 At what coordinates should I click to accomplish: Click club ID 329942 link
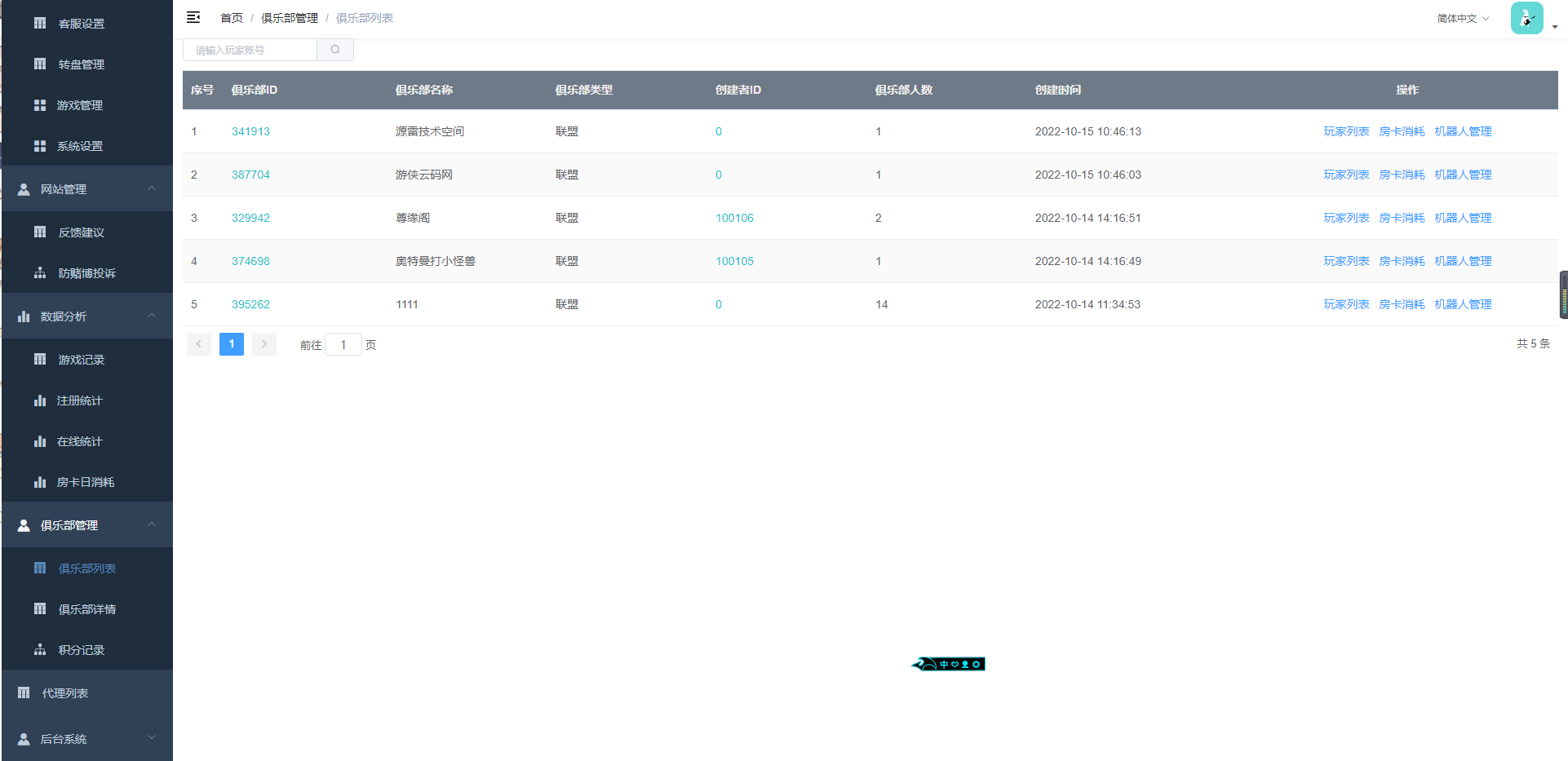point(250,218)
